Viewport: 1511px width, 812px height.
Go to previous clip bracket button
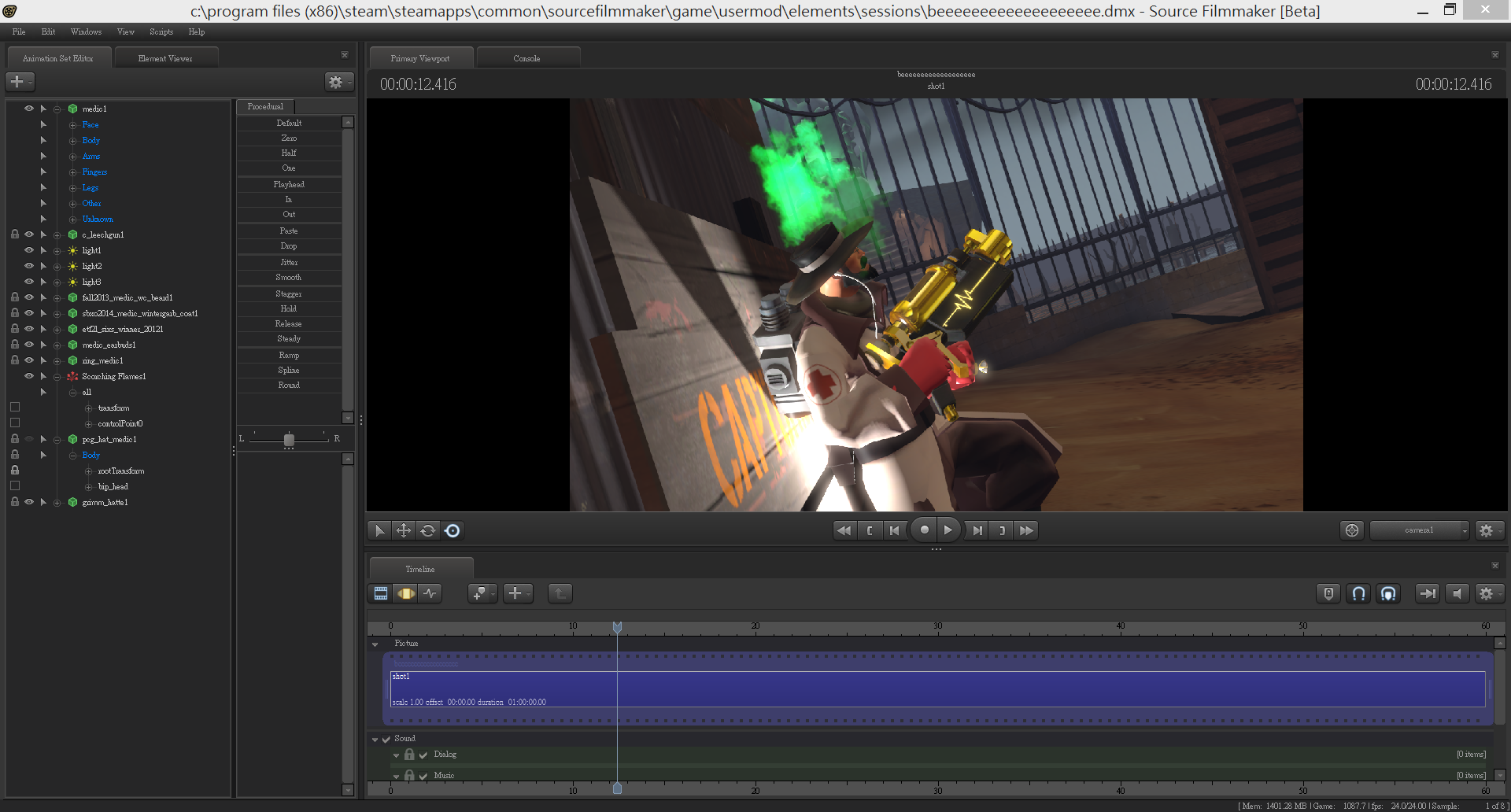coord(870,530)
